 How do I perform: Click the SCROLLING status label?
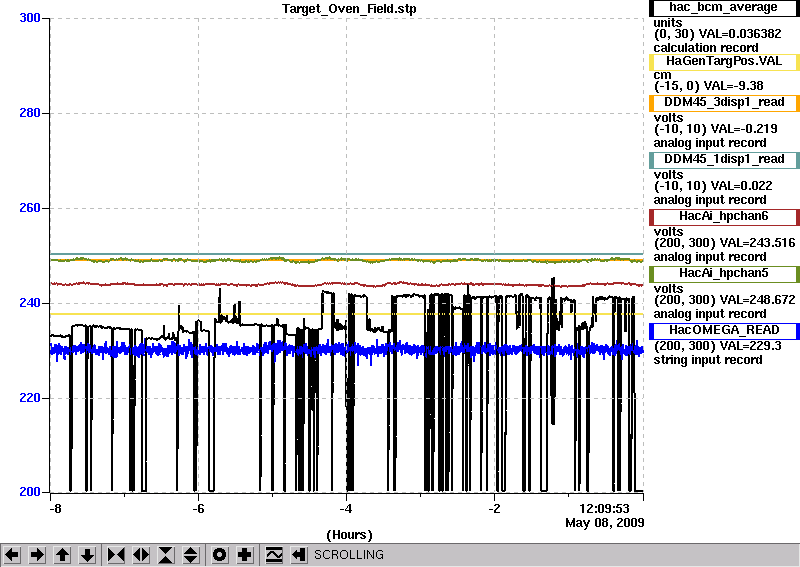point(348,555)
